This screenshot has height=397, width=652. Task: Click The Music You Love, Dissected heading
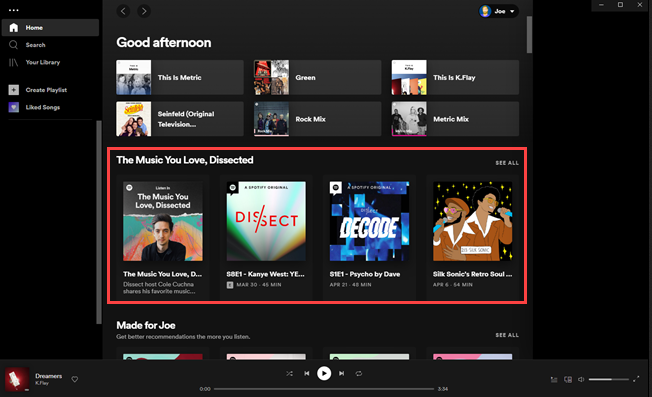point(185,160)
